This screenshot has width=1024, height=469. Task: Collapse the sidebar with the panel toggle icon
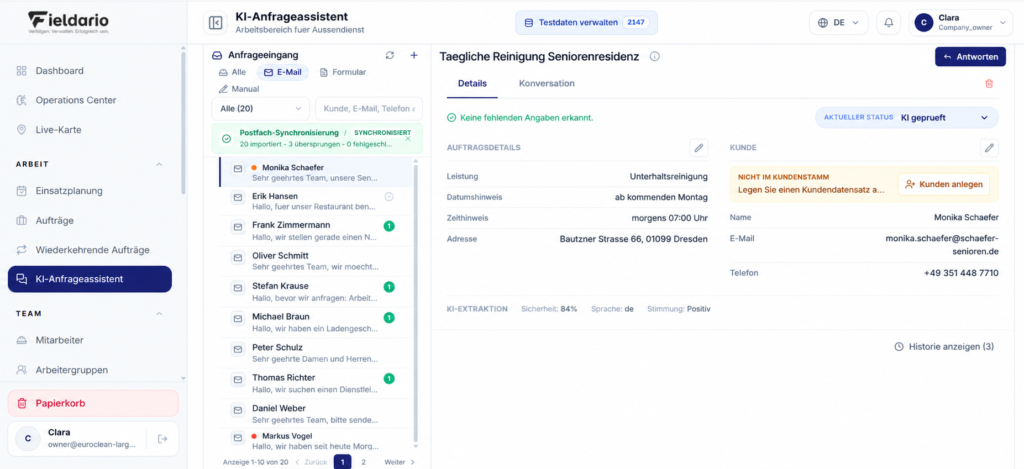(215, 22)
